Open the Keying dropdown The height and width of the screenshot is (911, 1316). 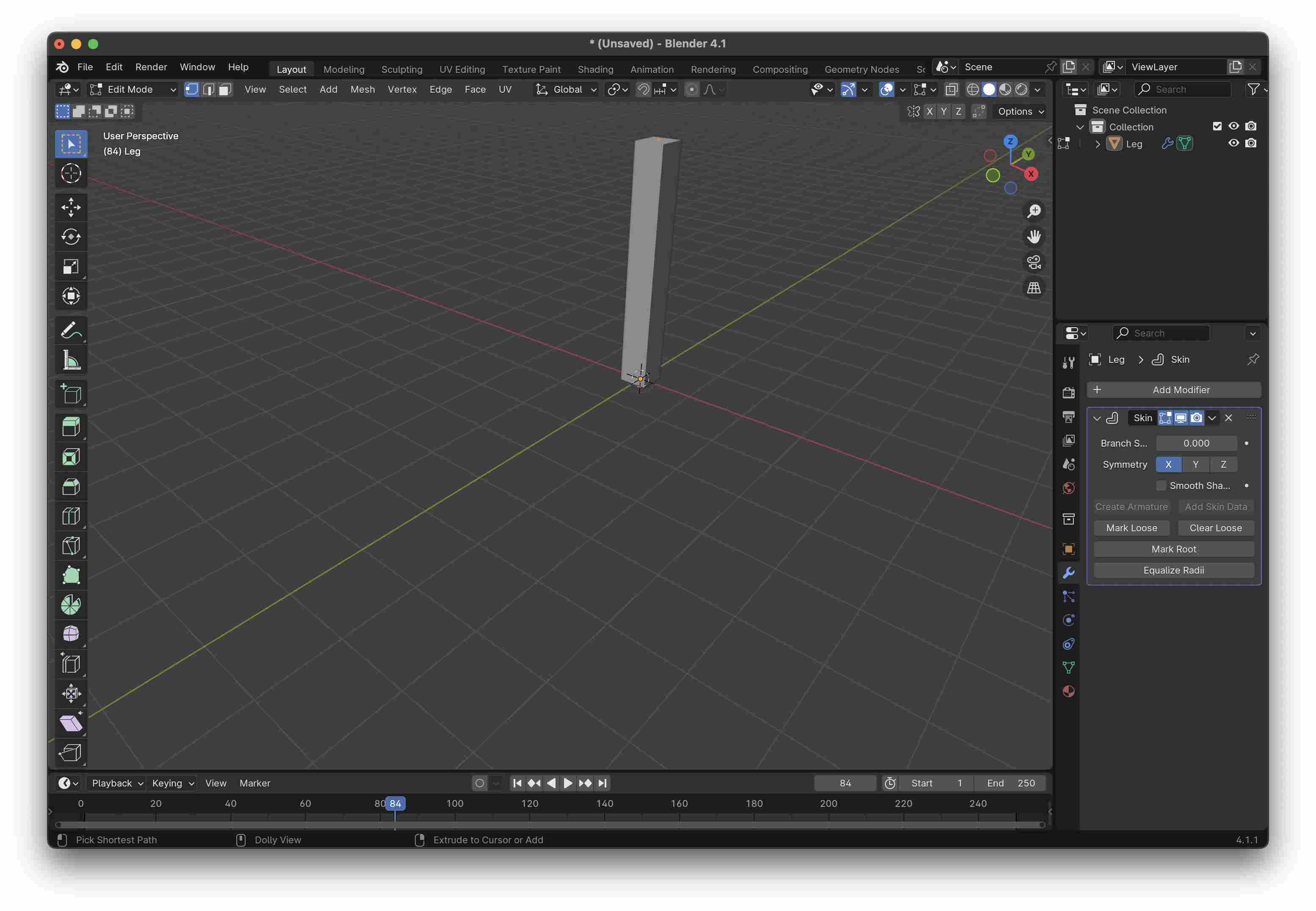pos(173,784)
